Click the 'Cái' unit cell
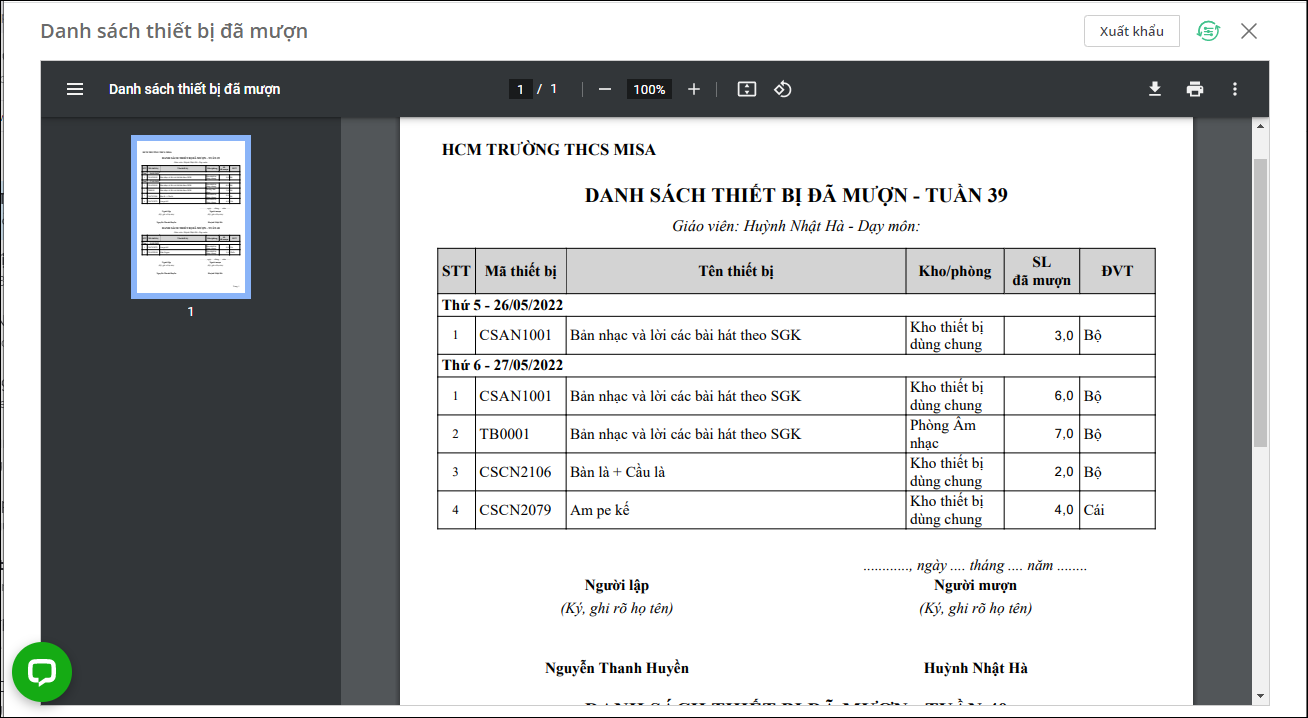The height and width of the screenshot is (718, 1308). (1117, 510)
